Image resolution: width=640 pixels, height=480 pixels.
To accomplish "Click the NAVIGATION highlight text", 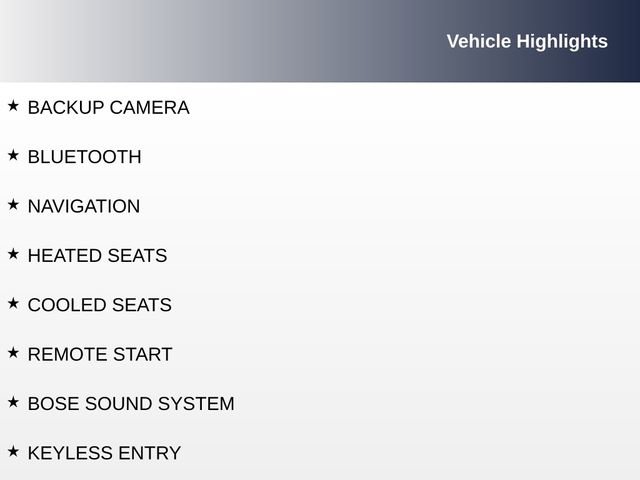I will tap(84, 207).
